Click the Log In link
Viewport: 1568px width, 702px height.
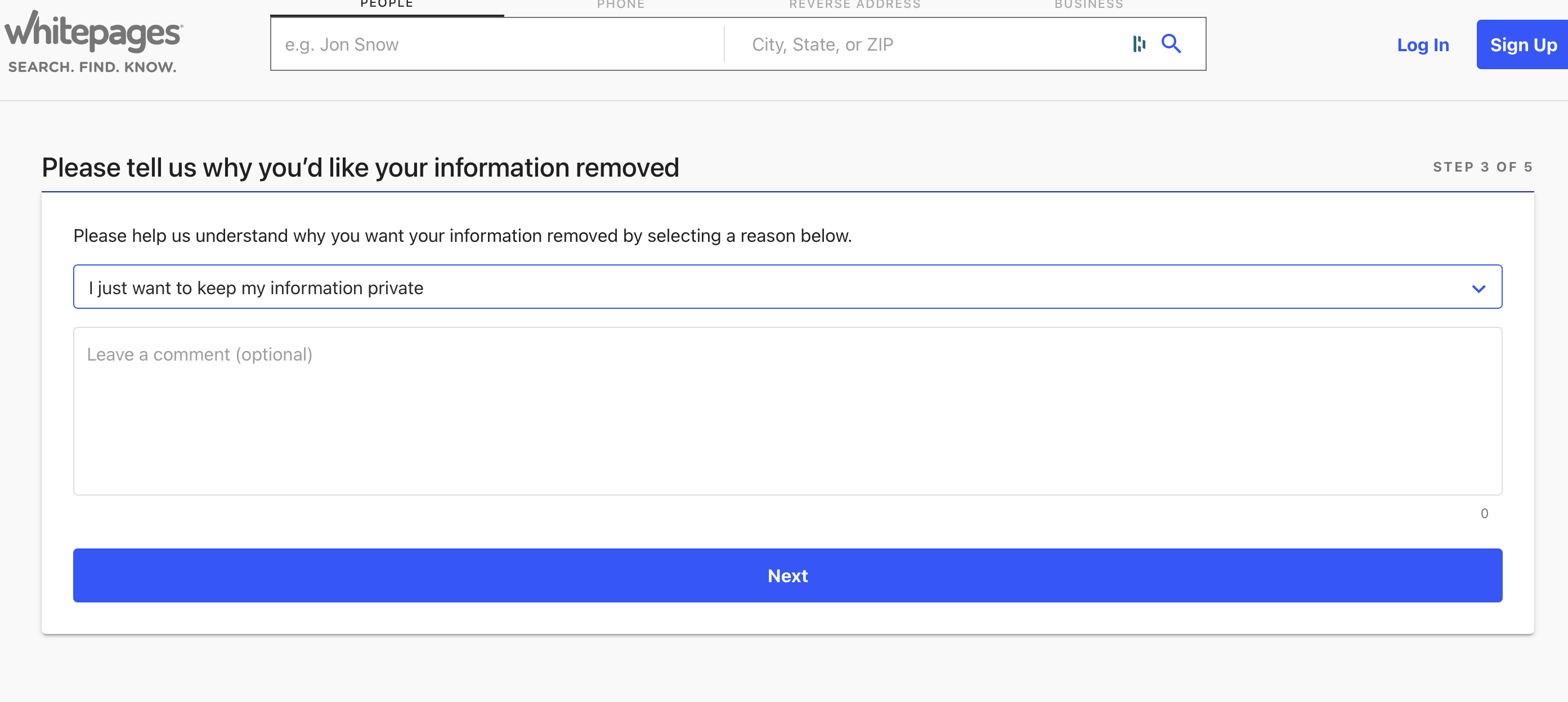[1423, 45]
